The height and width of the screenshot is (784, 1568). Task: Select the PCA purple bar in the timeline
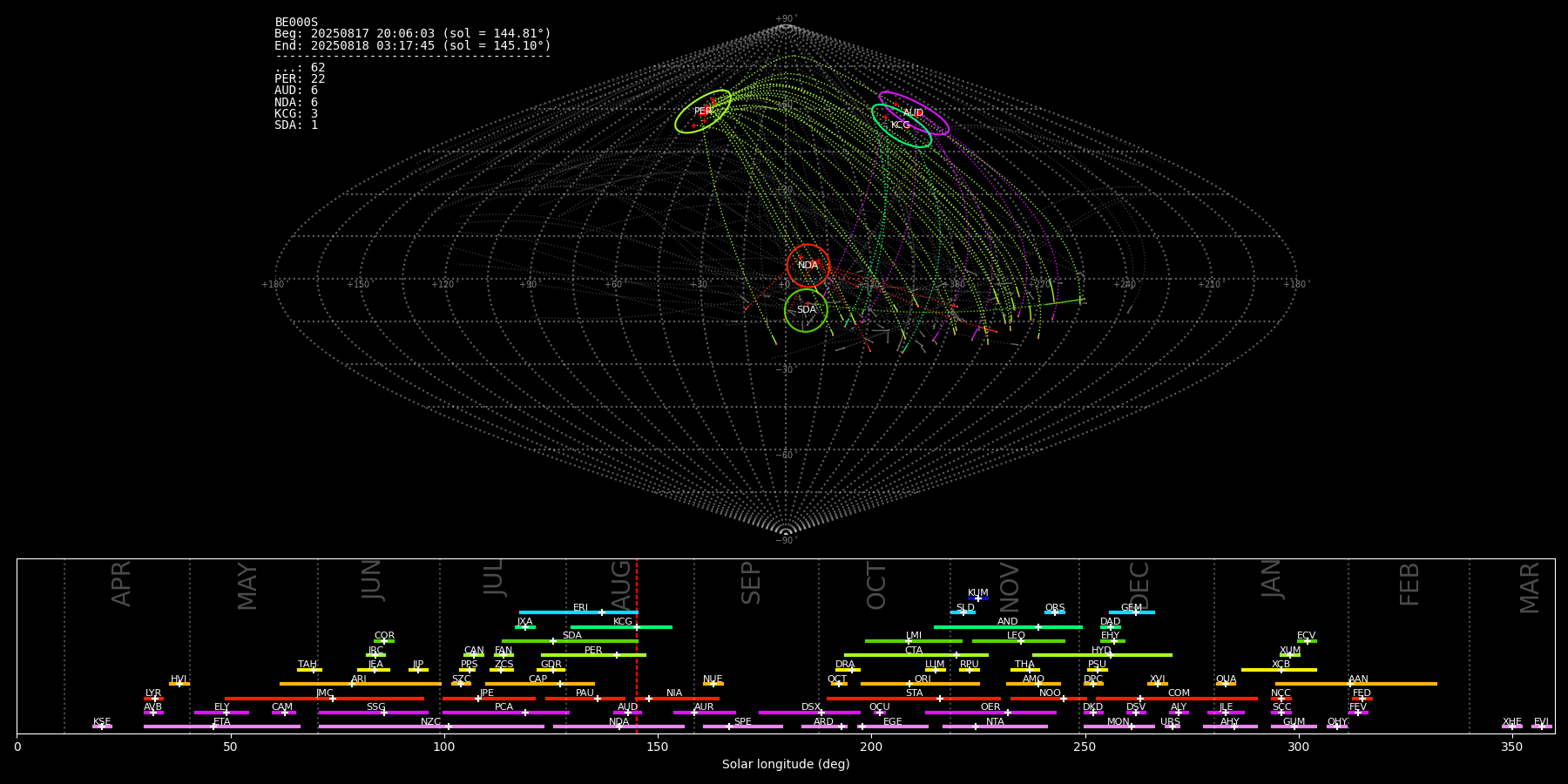[505, 713]
